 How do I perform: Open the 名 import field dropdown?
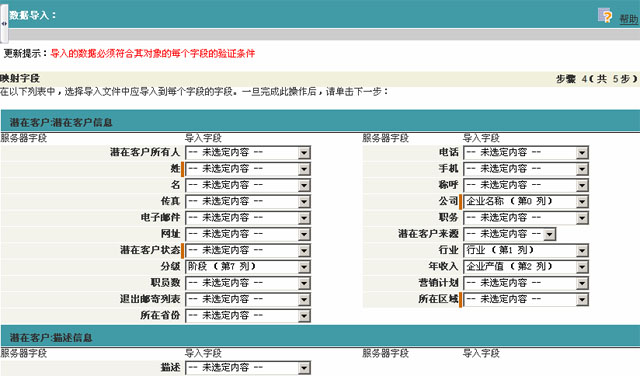coord(248,185)
